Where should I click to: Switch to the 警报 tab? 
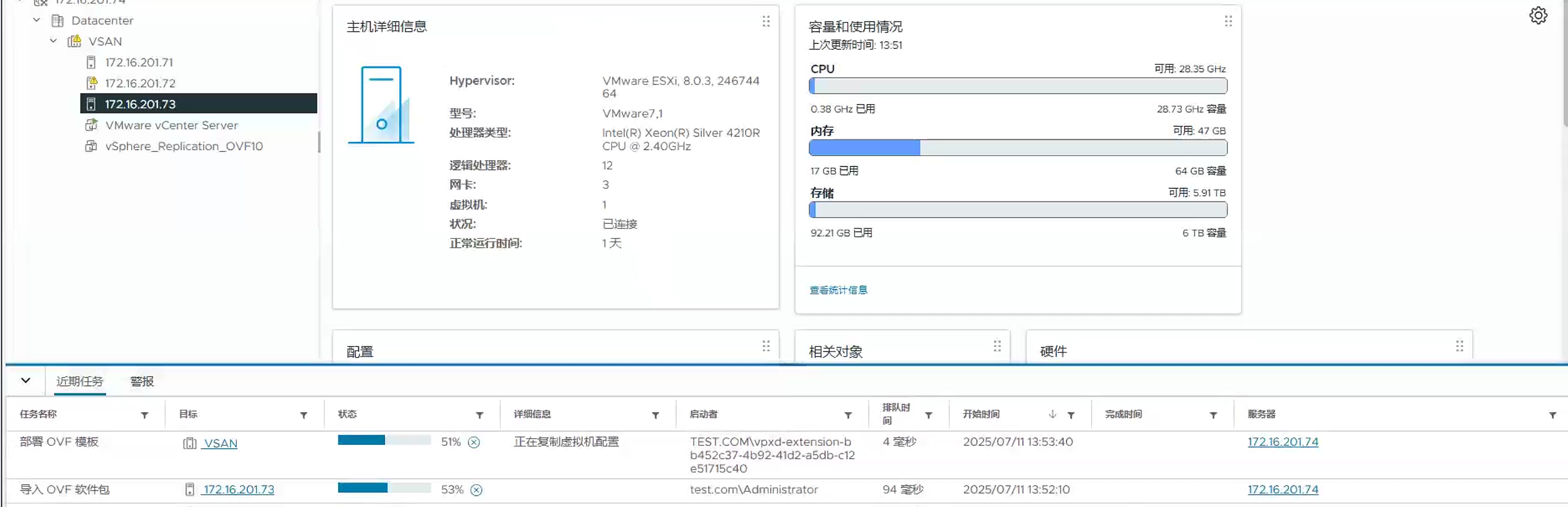(142, 381)
